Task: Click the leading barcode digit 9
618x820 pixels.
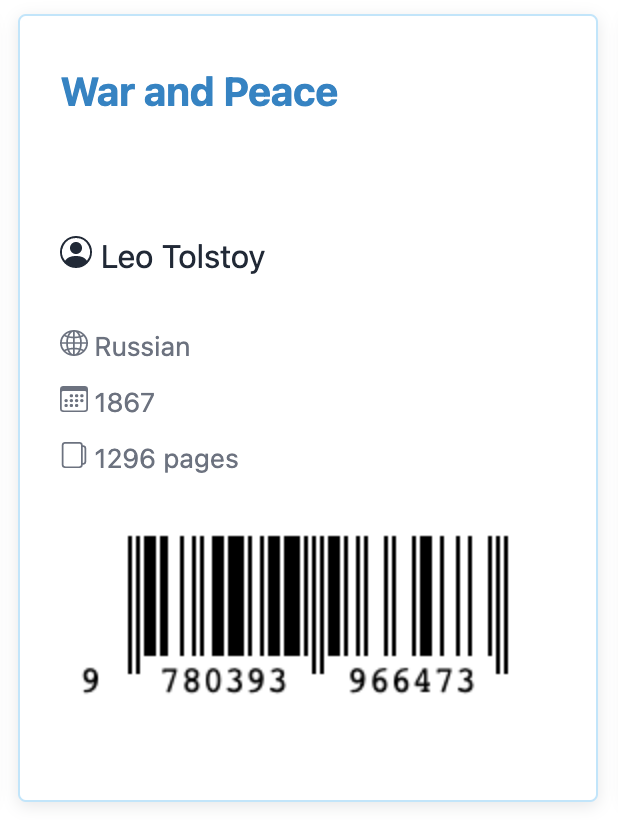Action: (x=91, y=681)
